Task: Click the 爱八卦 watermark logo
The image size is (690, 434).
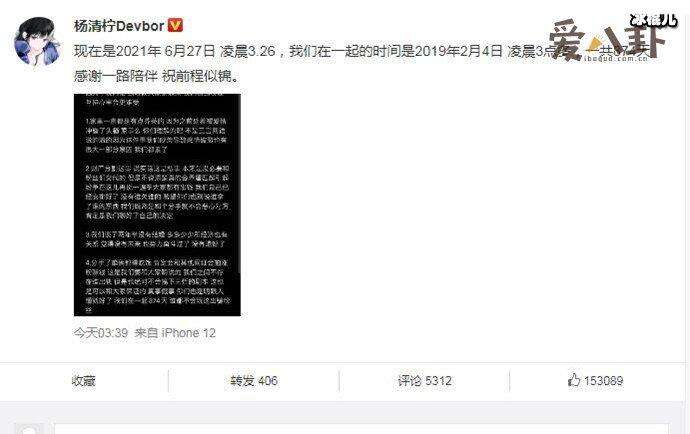Action: coord(607,40)
